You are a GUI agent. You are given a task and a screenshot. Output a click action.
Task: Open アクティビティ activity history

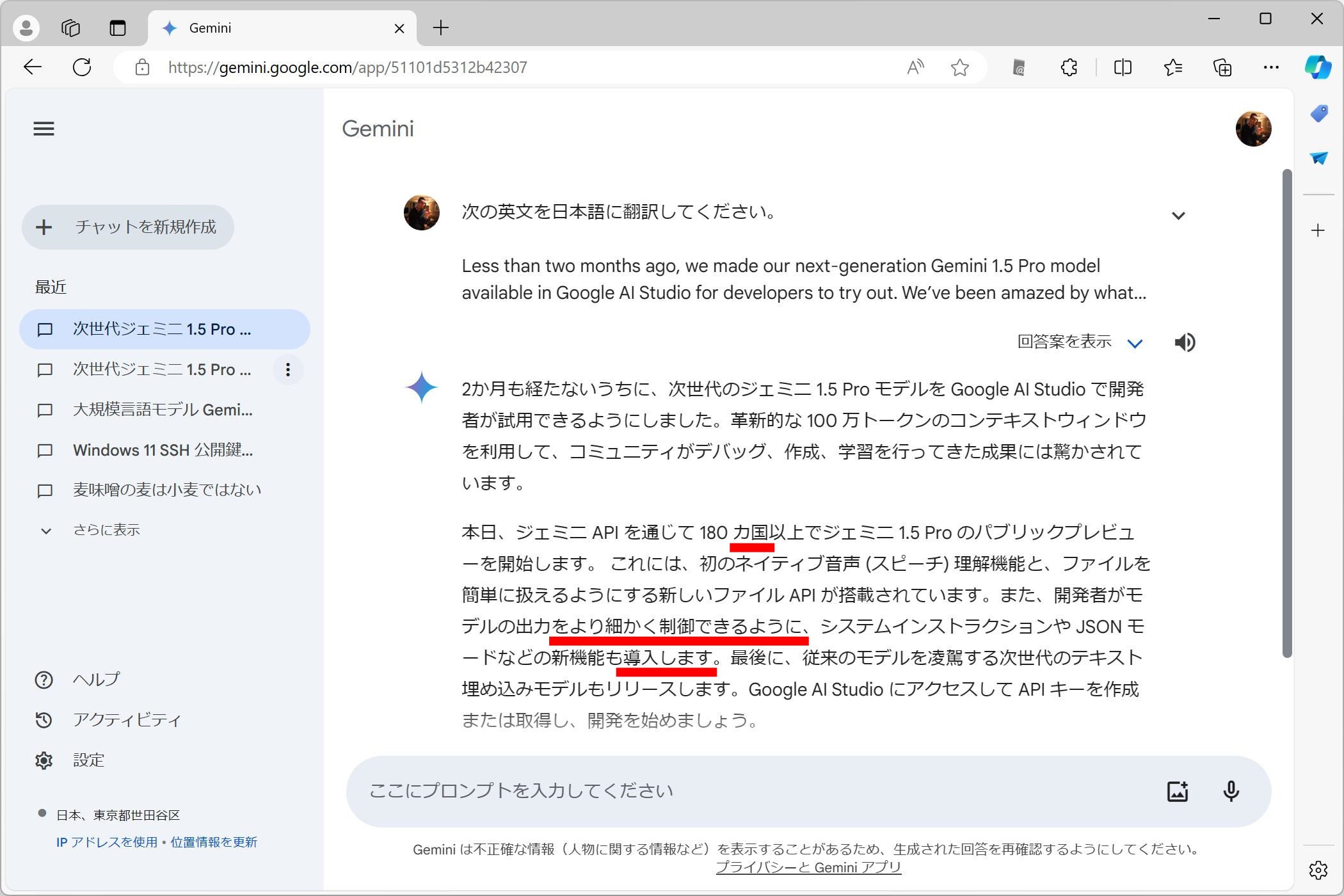[x=108, y=720]
